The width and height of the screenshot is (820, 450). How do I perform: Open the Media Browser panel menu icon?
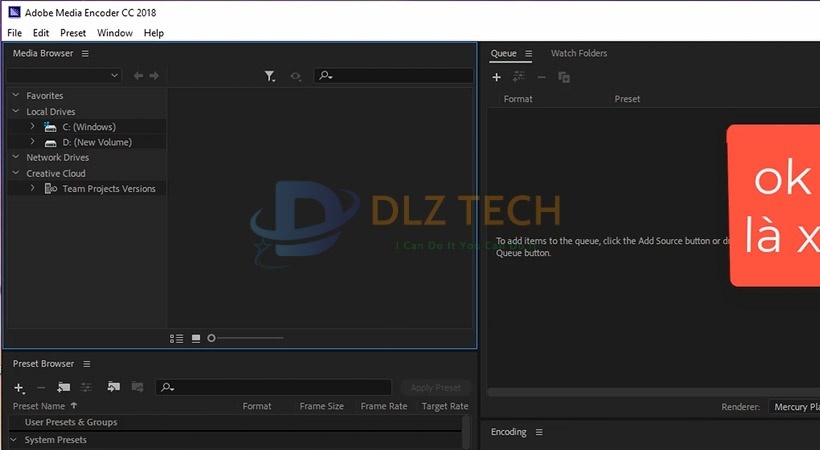(x=85, y=54)
